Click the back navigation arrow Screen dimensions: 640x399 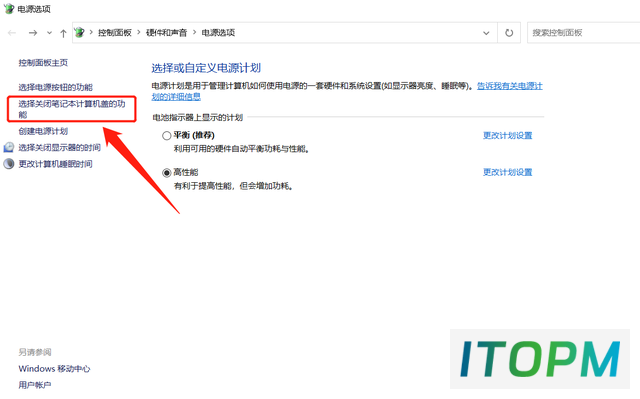[12, 33]
